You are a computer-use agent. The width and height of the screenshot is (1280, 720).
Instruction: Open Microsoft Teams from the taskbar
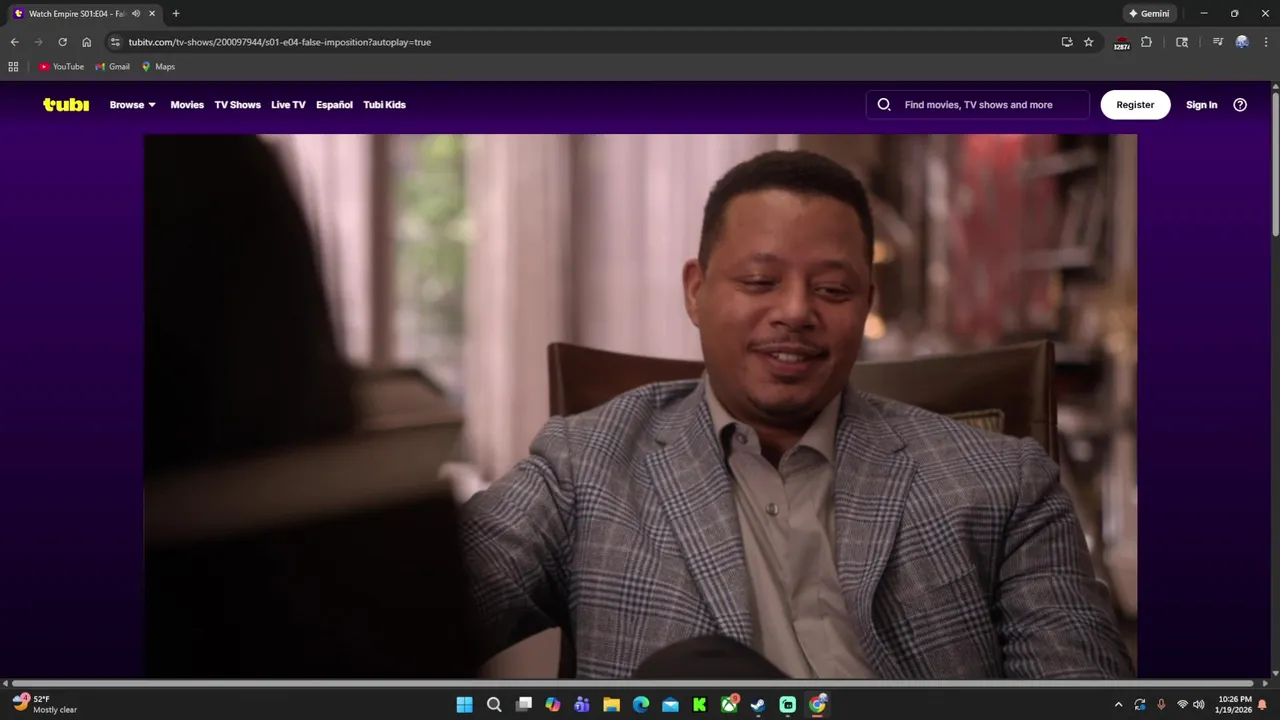click(582, 705)
